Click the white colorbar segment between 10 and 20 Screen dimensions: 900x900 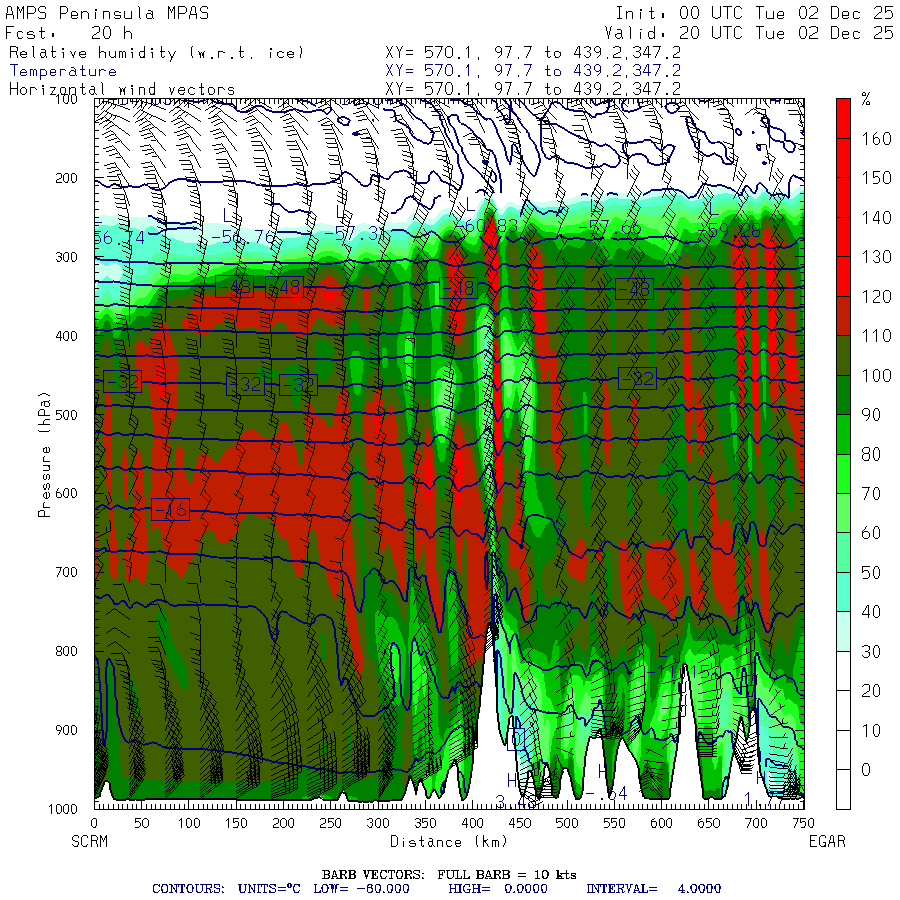[x=843, y=711]
